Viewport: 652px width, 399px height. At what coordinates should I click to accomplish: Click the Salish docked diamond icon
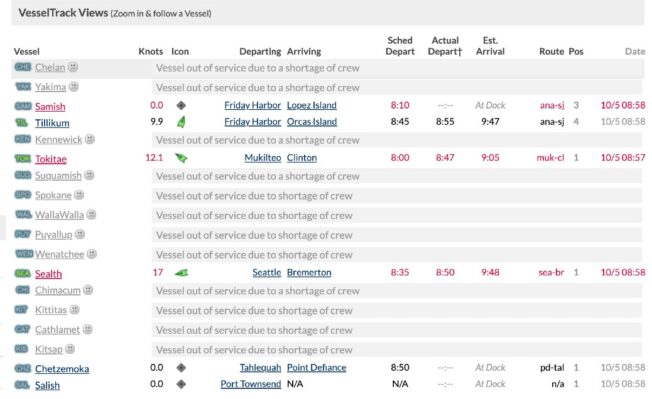point(181,384)
